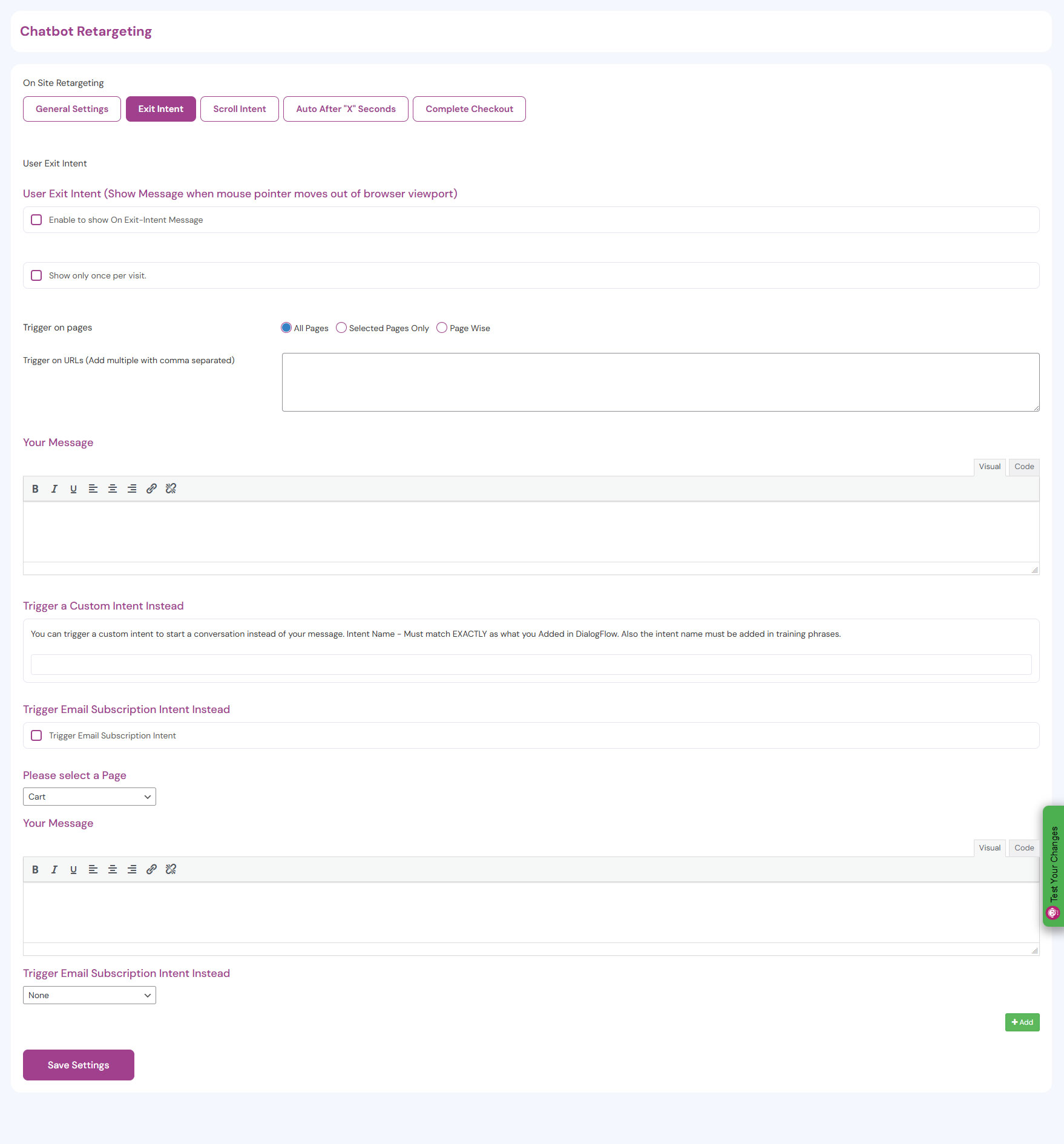Select Selected Pages Only radio button
Viewport: 1064px width, 1144px height.
[x=341, y=328]
